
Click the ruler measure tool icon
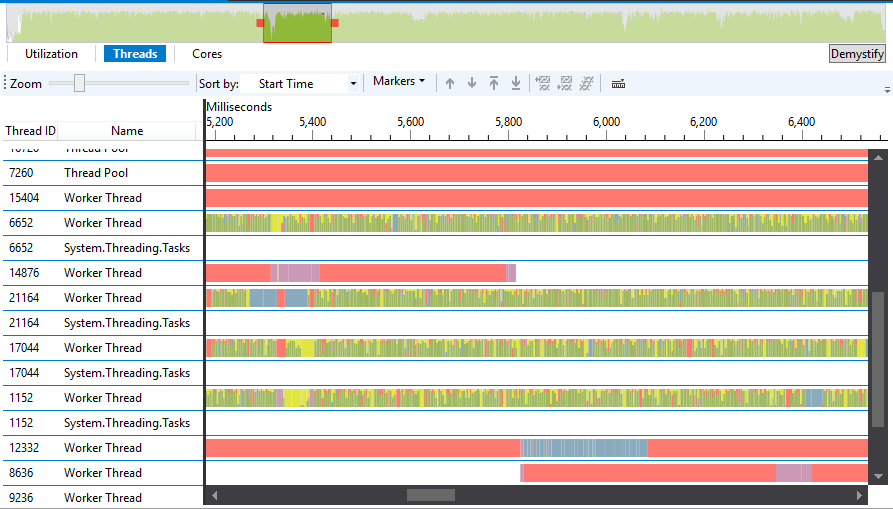pos(618,84)
